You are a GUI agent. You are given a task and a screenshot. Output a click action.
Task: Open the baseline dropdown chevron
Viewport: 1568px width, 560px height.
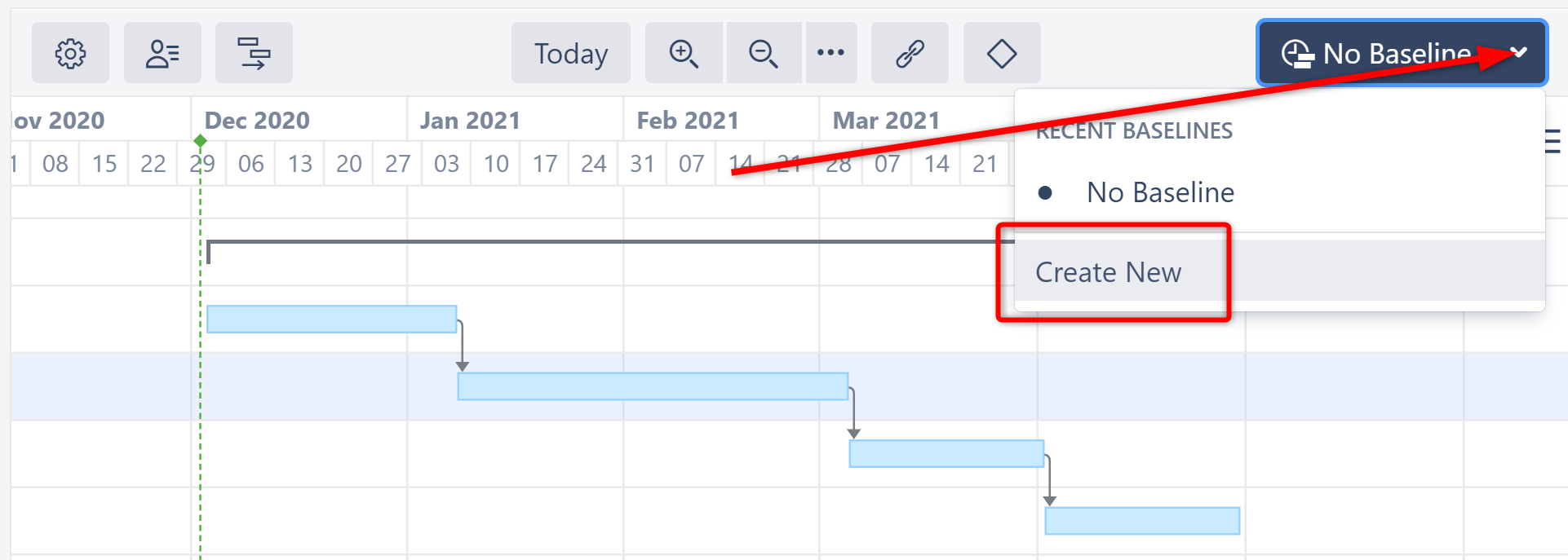(x=1520, y=53)
